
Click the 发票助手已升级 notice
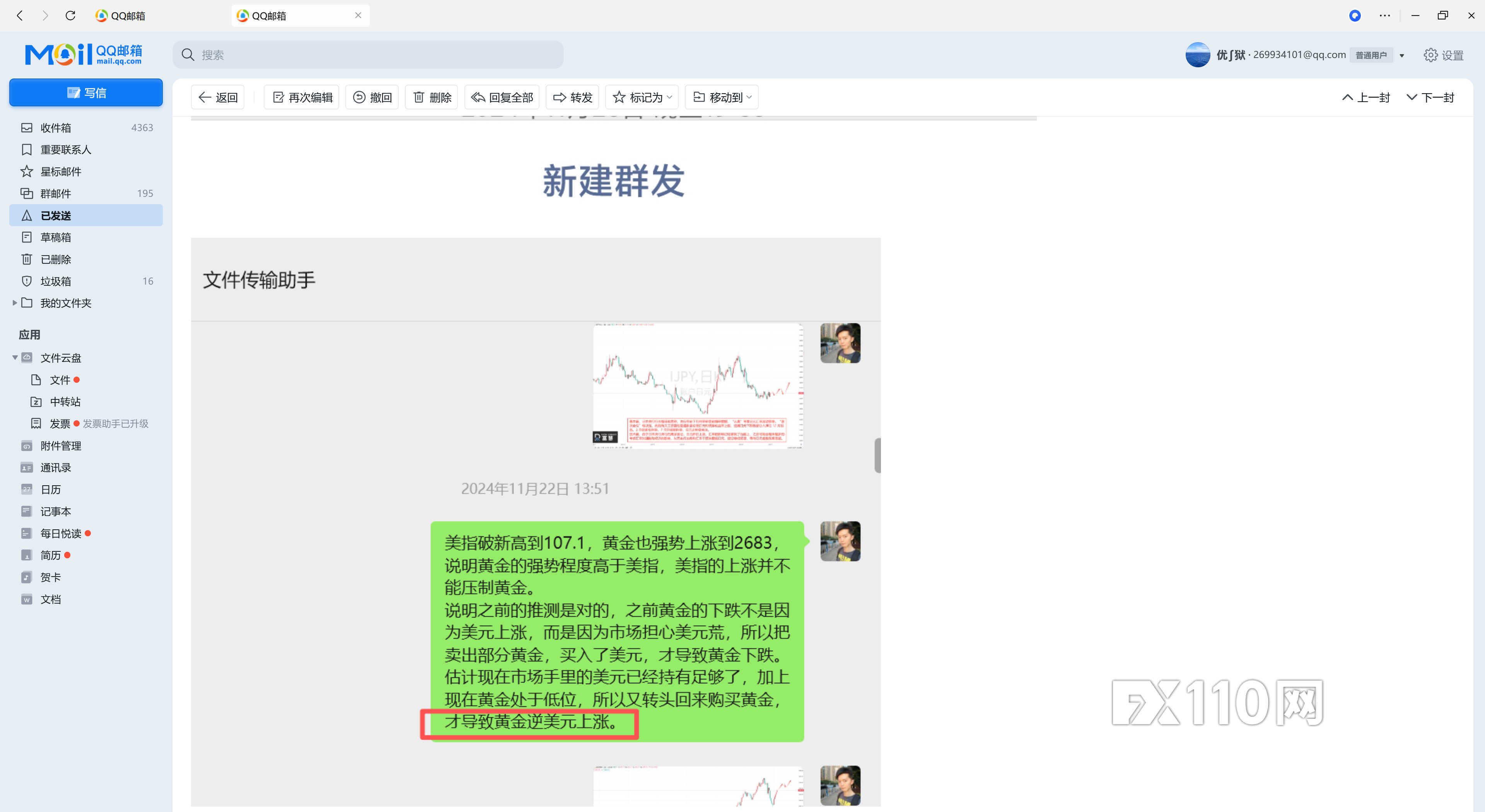coord(115,423)
